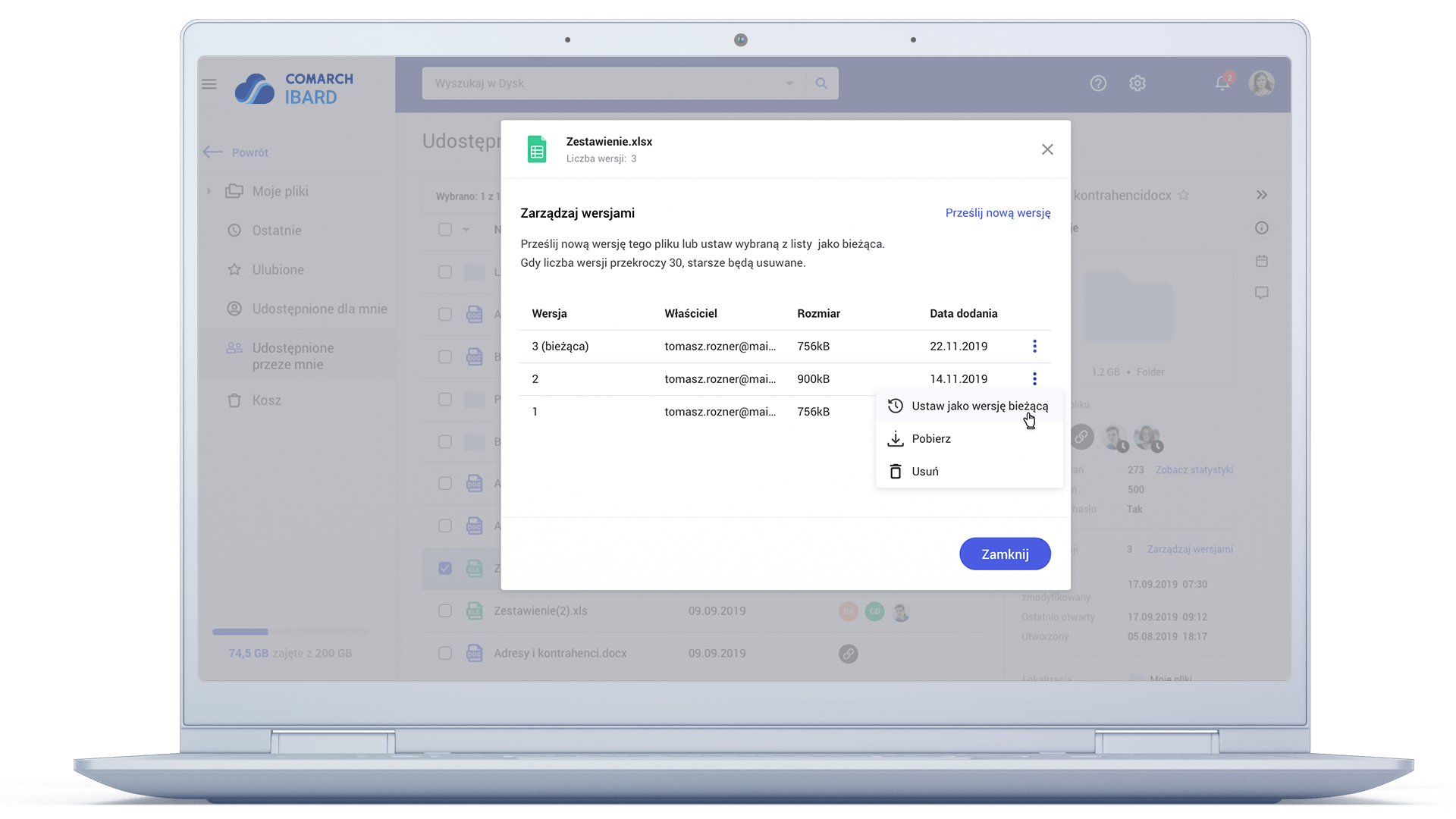Click the Zestawienie(2).xls file icon
This screenshot has width=1456, height=819.
pyautogui.click(x=475, y=611)
